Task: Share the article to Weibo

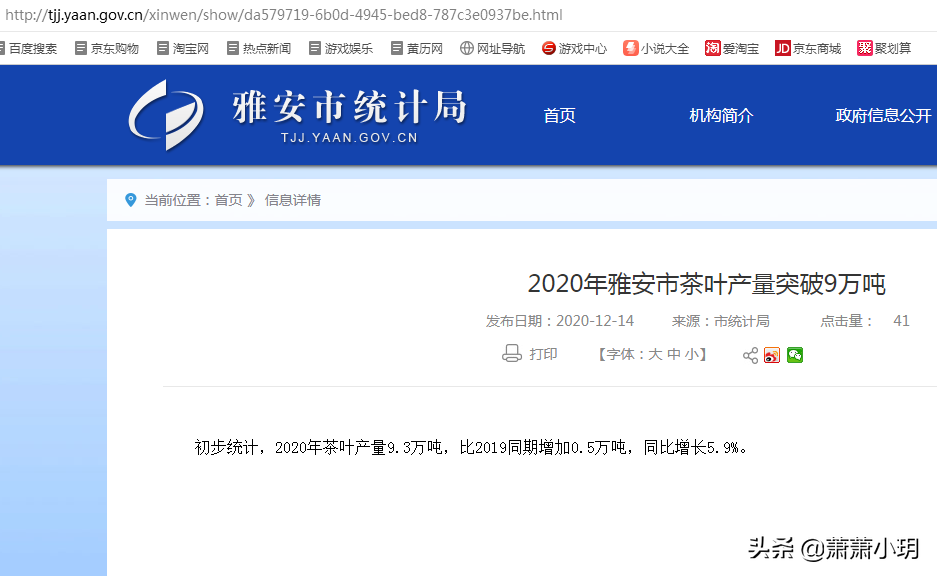Action: point(772,355)
